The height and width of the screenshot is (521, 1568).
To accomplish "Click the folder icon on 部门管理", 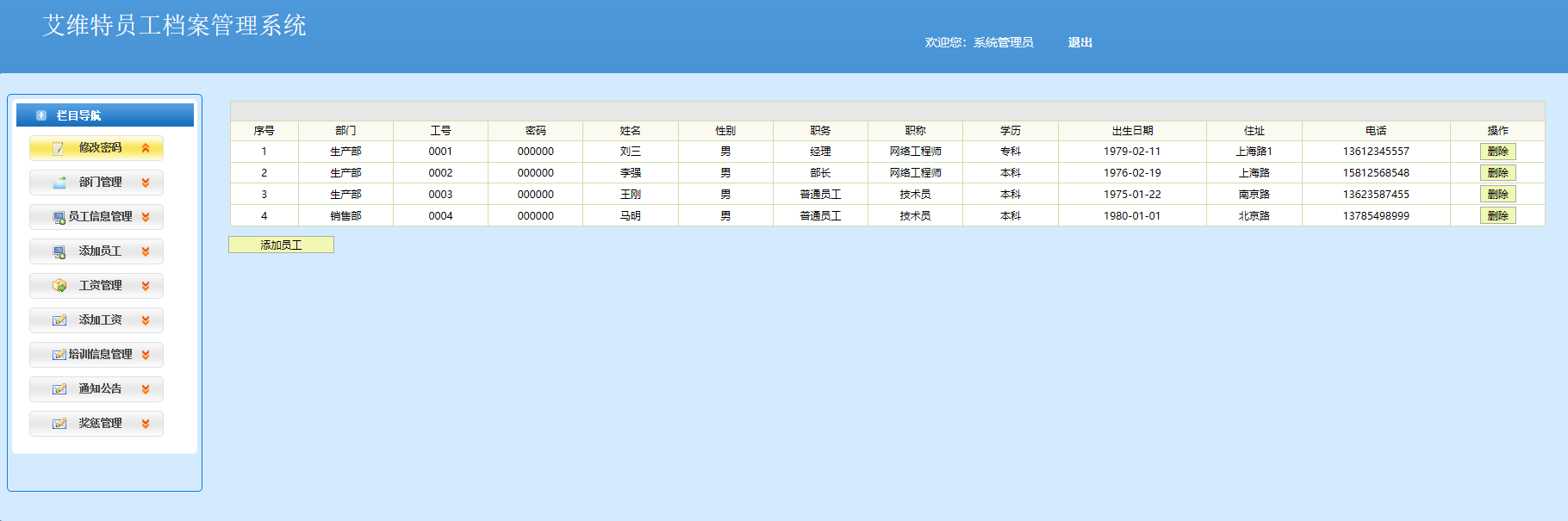I will [x=59, y=183].
